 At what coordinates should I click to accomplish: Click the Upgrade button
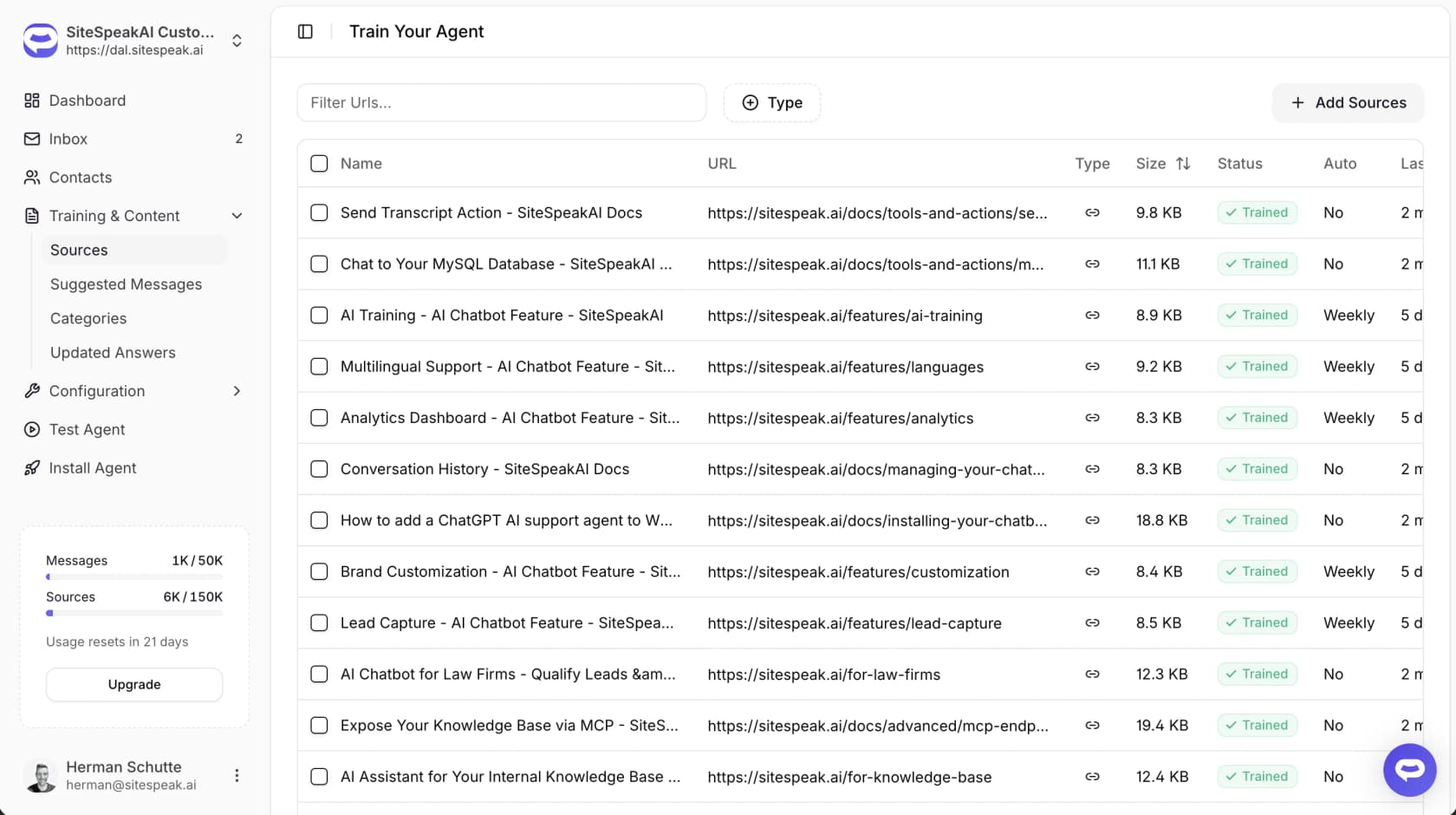click(134, 684)
